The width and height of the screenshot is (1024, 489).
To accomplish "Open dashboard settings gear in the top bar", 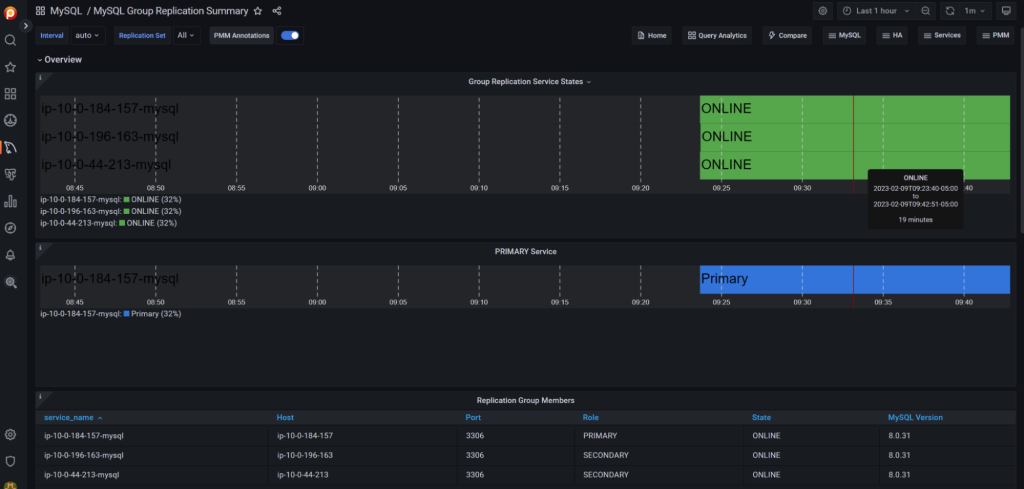I will point(823,11).
